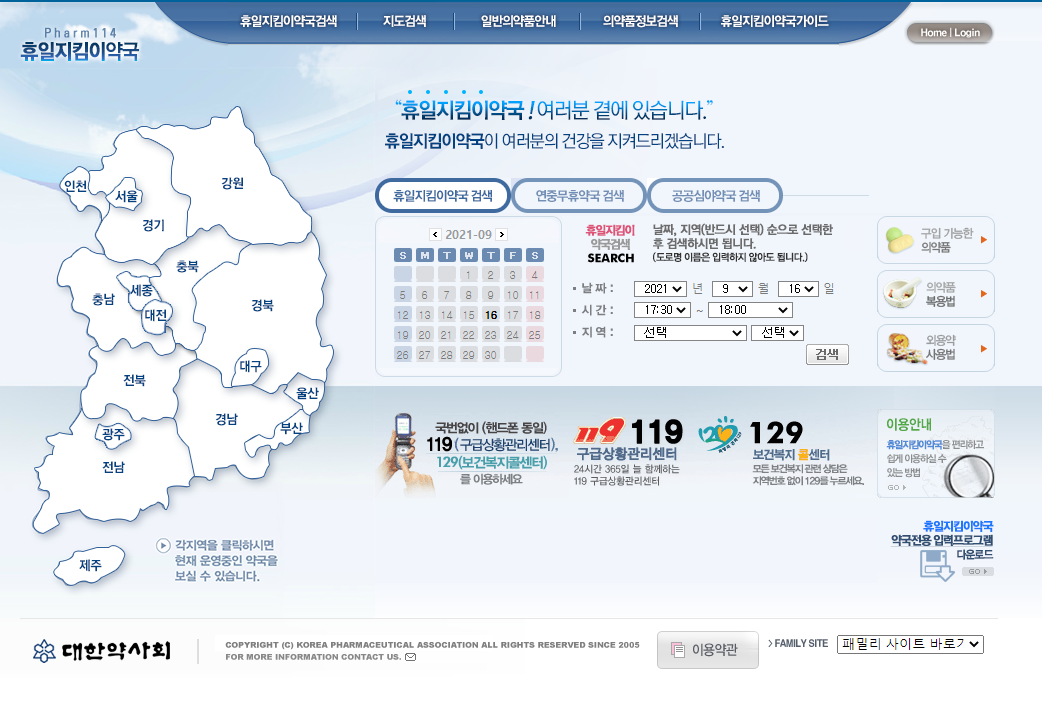Click the 이용약관 button
Screen dimensions: 1042x710
pyautogui.click(x=708, y=650)
